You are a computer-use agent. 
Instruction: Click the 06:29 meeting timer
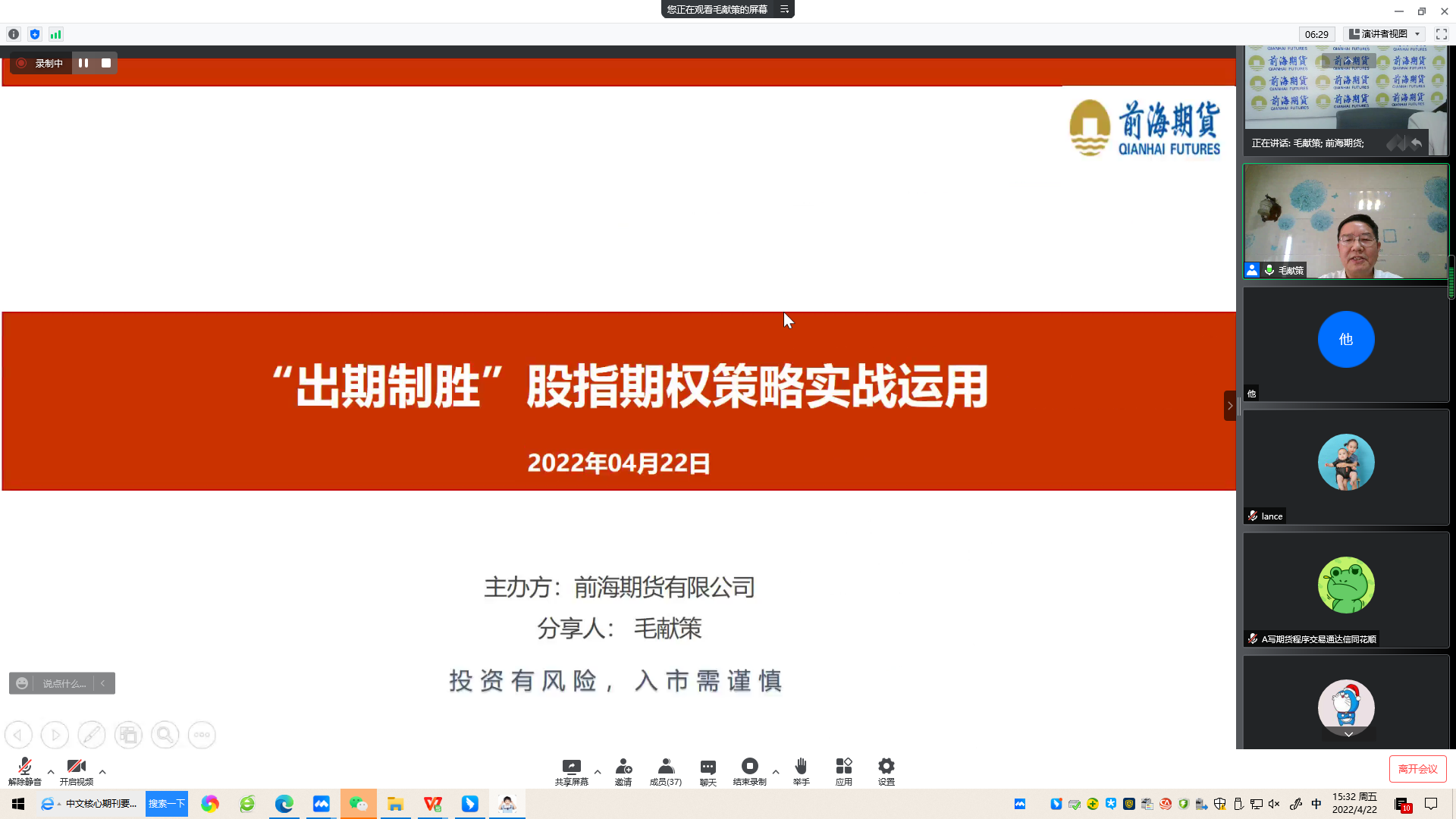point(1316,34)
